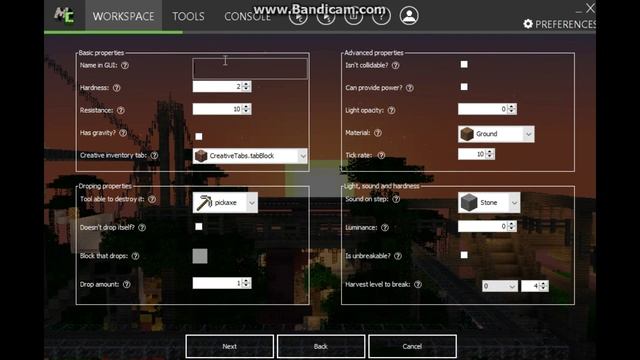Enable the Has gravity? checkbox
640x360 pixels.
tap(199, 136)
